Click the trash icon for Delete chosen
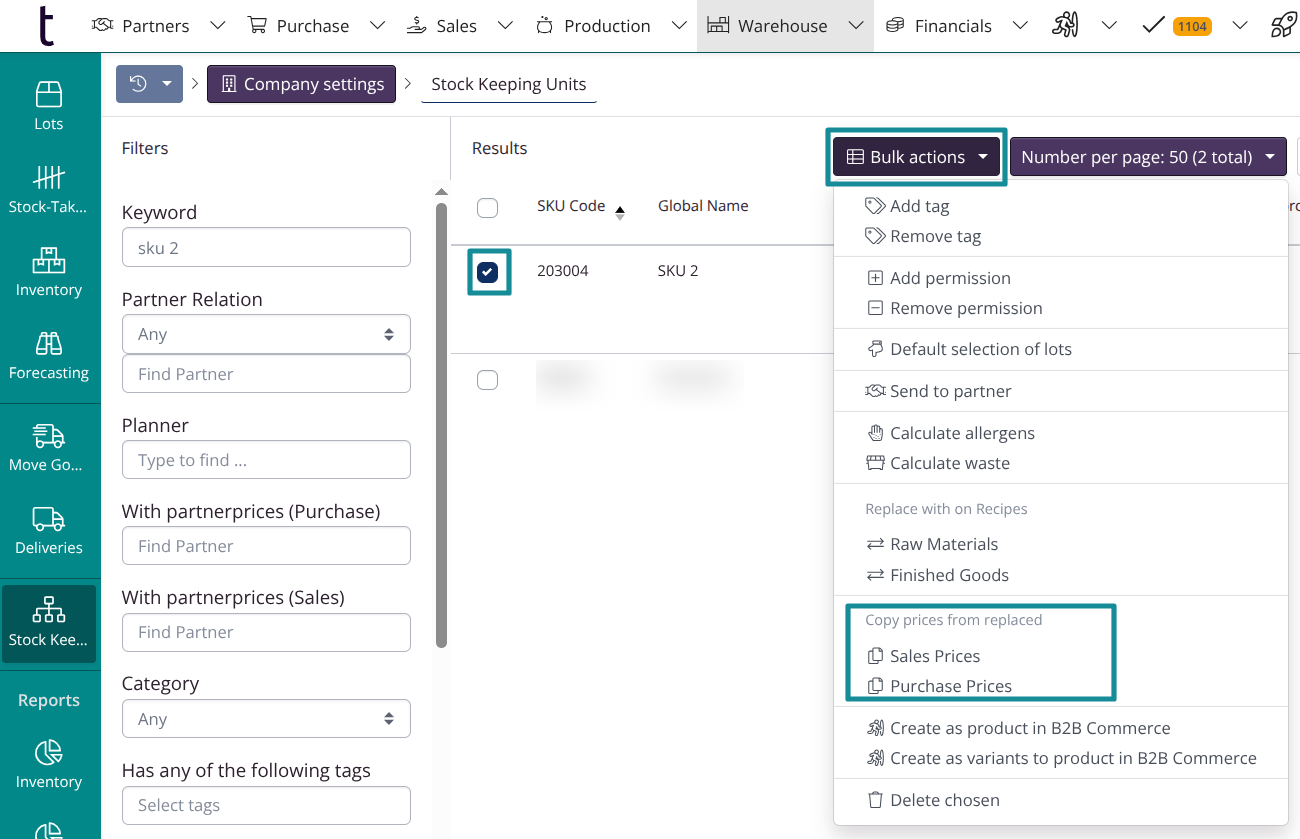 click(875, 800)
